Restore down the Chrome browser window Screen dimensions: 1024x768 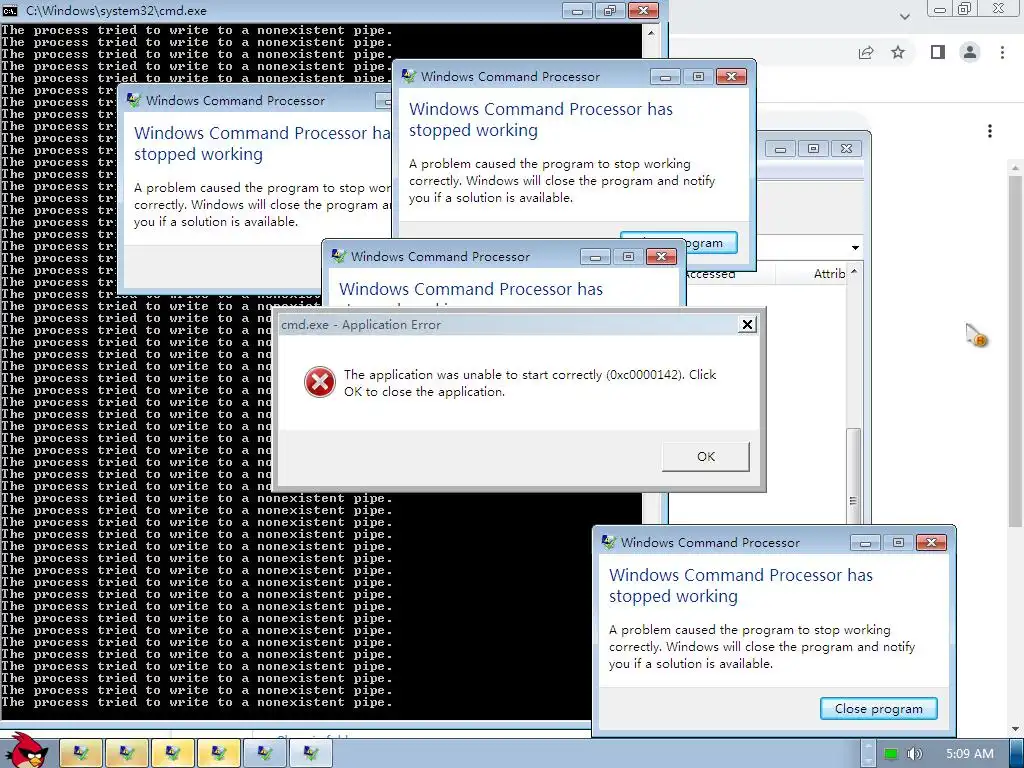click(x=964, y=9)
